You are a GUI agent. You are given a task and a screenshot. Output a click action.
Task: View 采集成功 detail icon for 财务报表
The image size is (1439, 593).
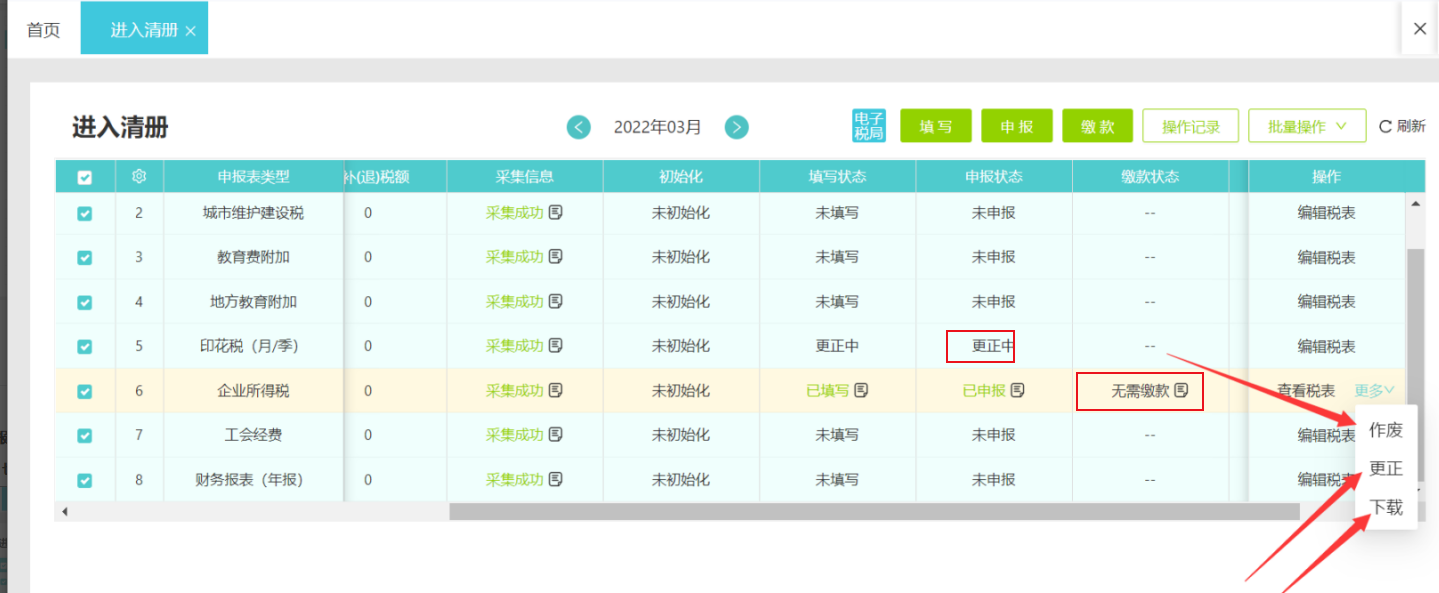tap(556, 479)
